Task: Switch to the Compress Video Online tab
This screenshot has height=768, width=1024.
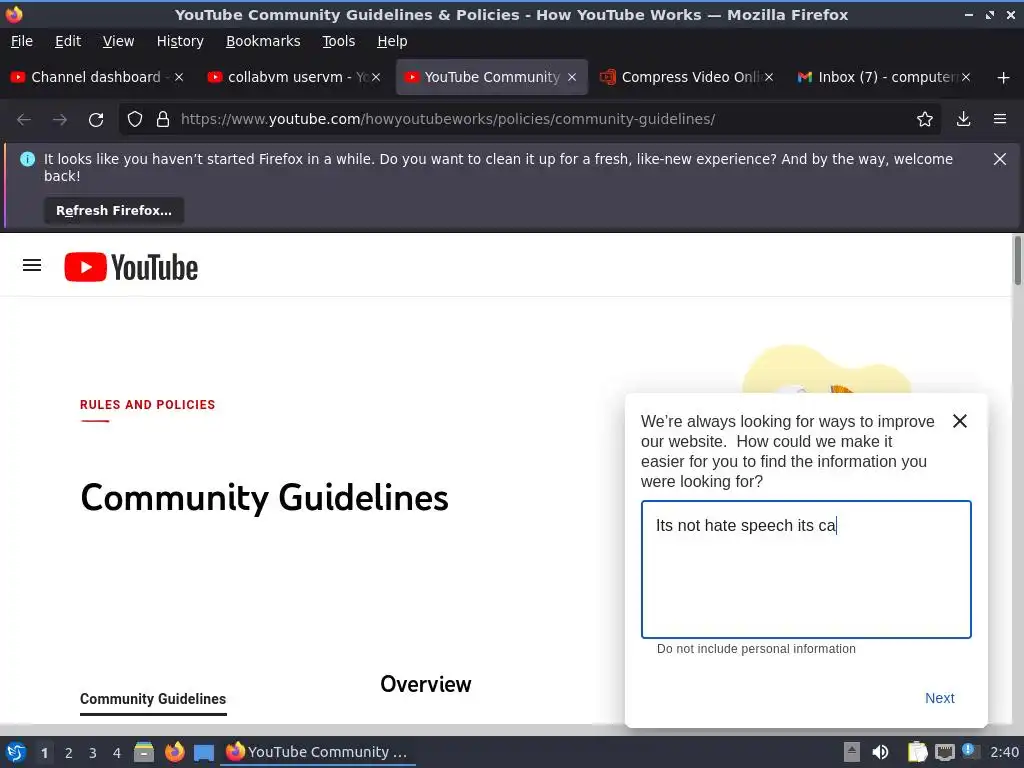Action: (x=686, y=77)
